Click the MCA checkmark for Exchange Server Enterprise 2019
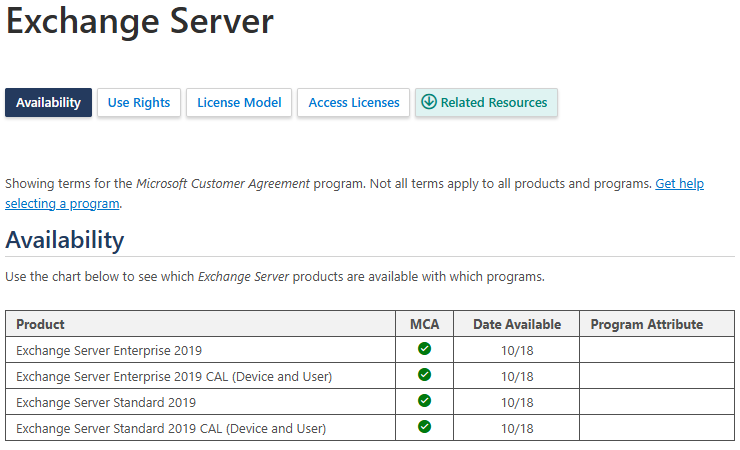Image resolution: width=740 pixels, height=450 pixels. point(424,349)
